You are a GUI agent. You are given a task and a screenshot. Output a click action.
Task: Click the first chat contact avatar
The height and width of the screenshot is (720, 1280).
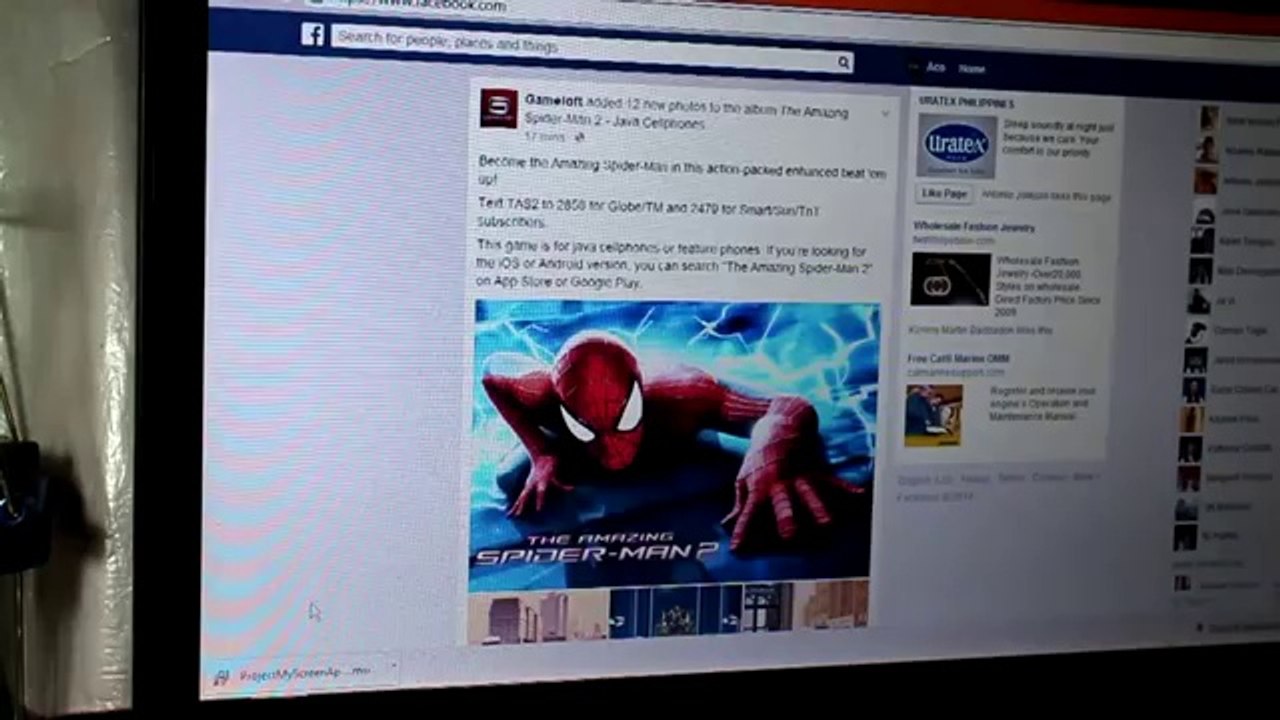1209,119
